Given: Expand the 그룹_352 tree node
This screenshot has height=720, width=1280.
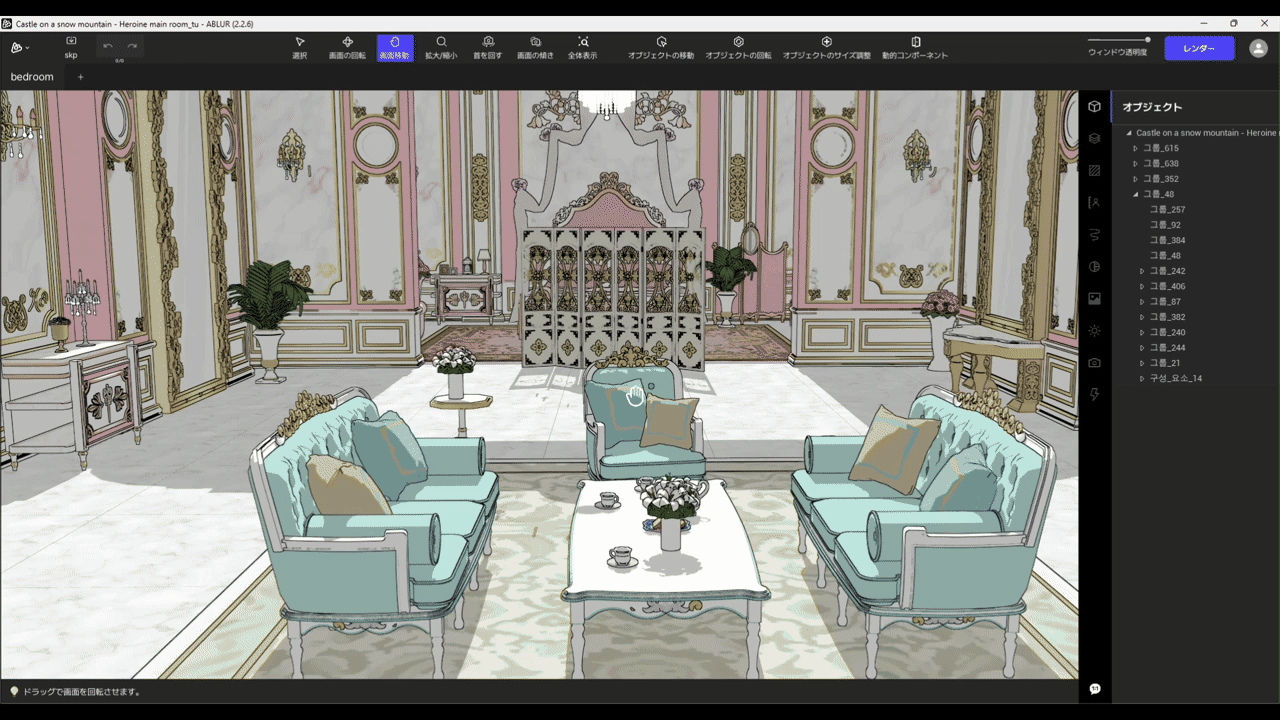Looking at the screenshot, I should point(1136,179).
